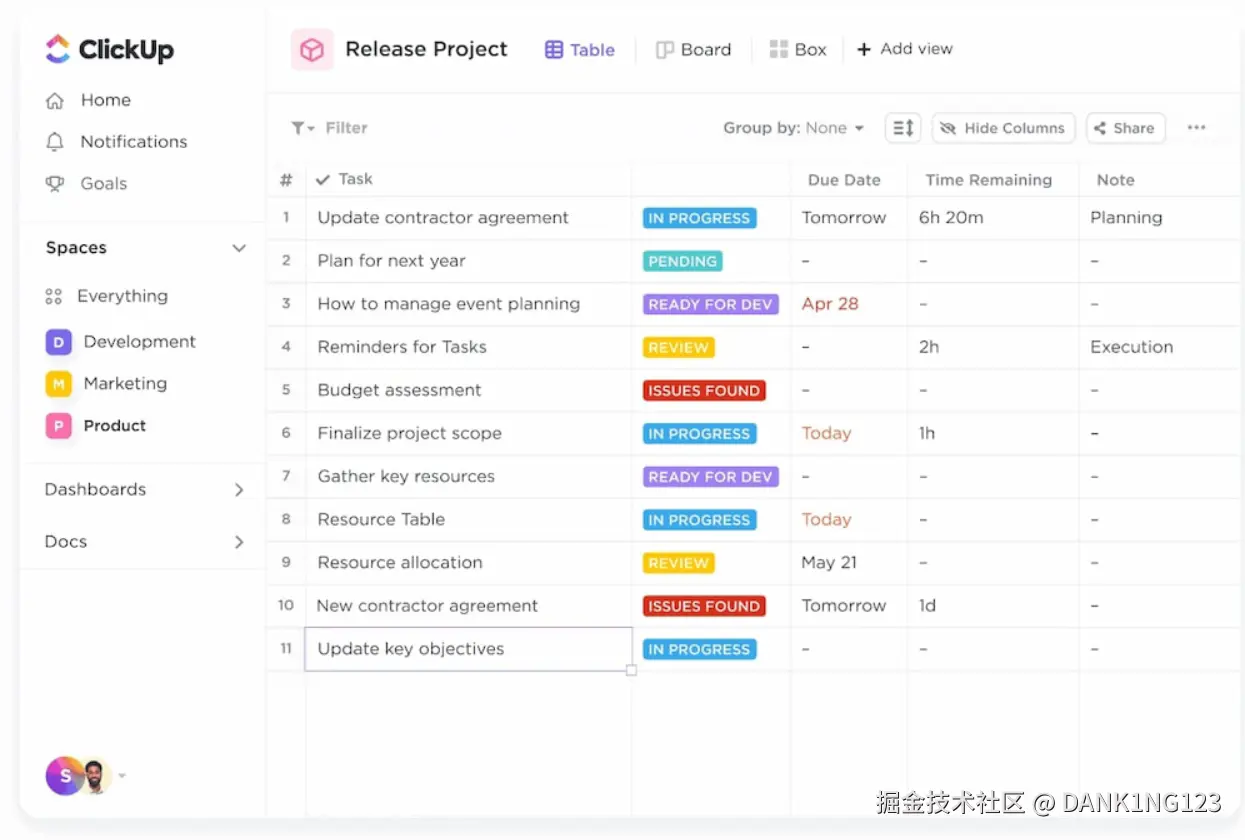Click the Due Date column header
The width and height of the screenshot is (1245, 840).
coord(844,180)
